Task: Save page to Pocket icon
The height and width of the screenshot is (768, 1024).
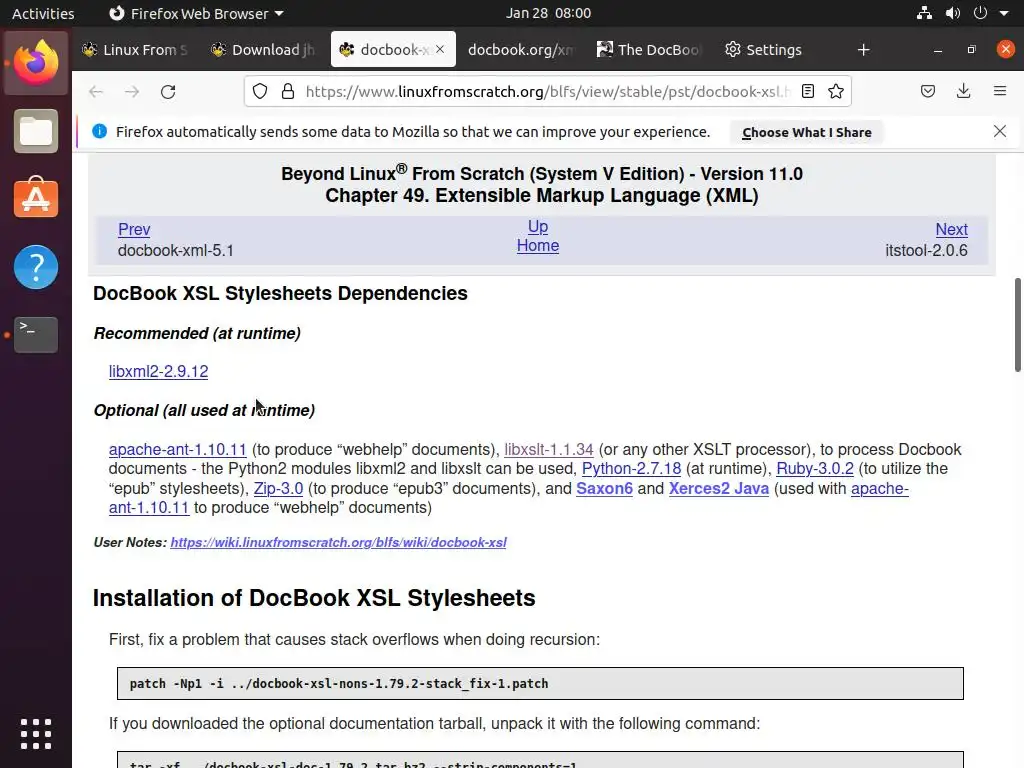Action: pos(928,91)
